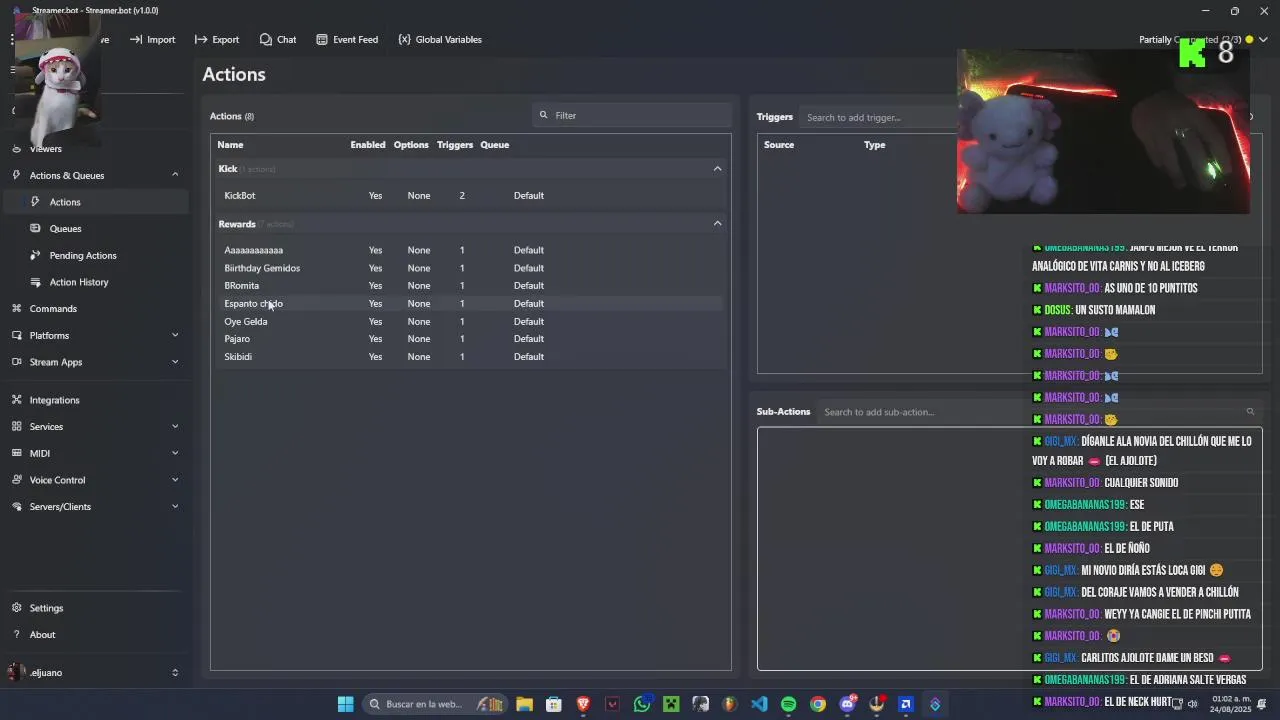Screen dimensions: 1280x720
Task: Open the Chat window from the toolbar
Action: (x=277, y=40)
